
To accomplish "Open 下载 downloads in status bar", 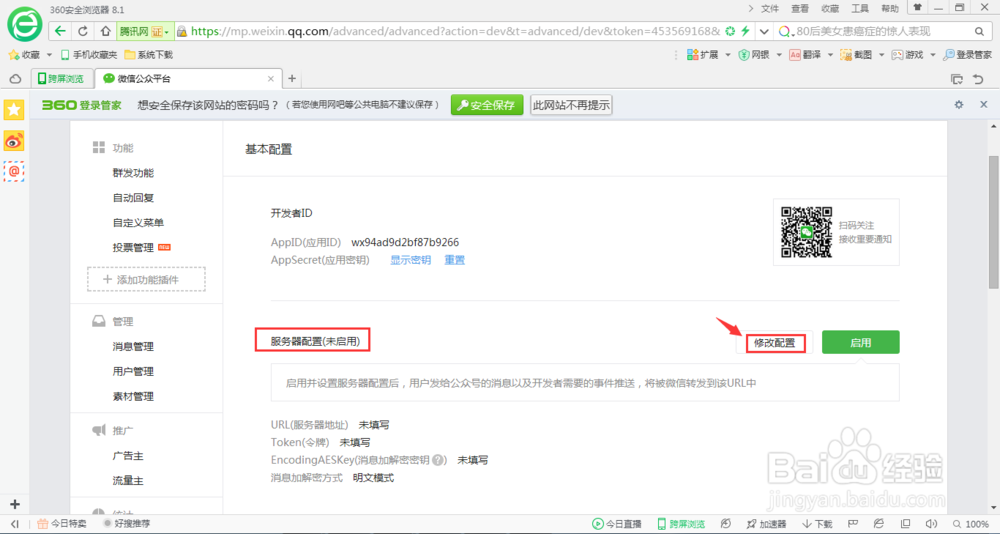I will pos(817,524).
